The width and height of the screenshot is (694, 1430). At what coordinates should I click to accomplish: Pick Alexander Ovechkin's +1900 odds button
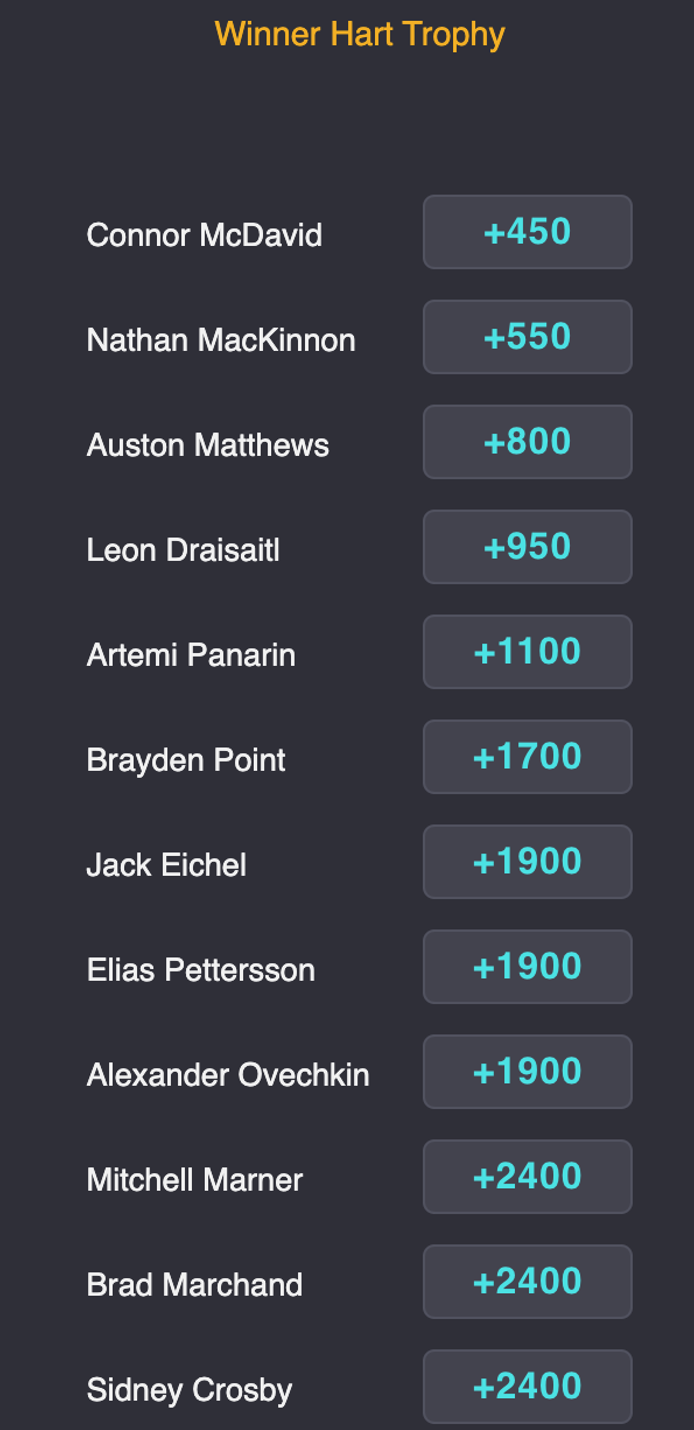pos(527,1072)
